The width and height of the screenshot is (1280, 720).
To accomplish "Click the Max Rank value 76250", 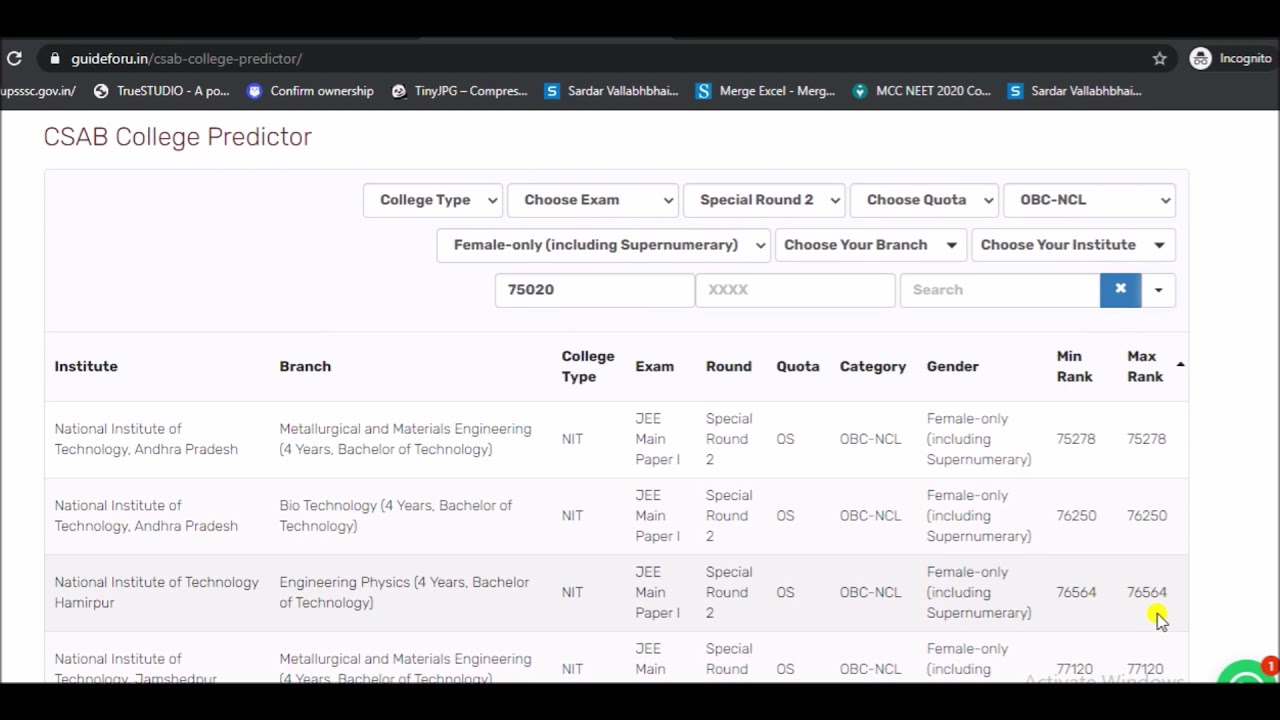I will (1147, 516).
